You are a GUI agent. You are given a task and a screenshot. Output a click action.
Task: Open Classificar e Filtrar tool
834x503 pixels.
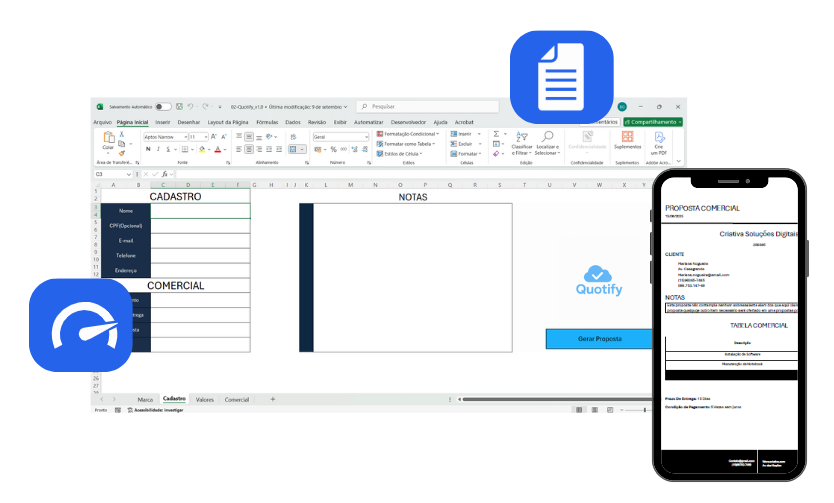click(522, 141)
